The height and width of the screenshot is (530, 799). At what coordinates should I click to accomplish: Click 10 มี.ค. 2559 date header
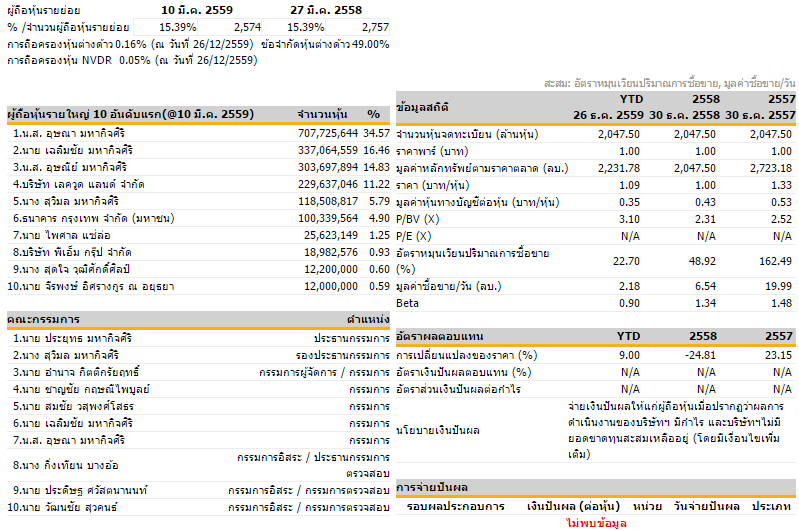pyautogui.click(x=197, y=10)
